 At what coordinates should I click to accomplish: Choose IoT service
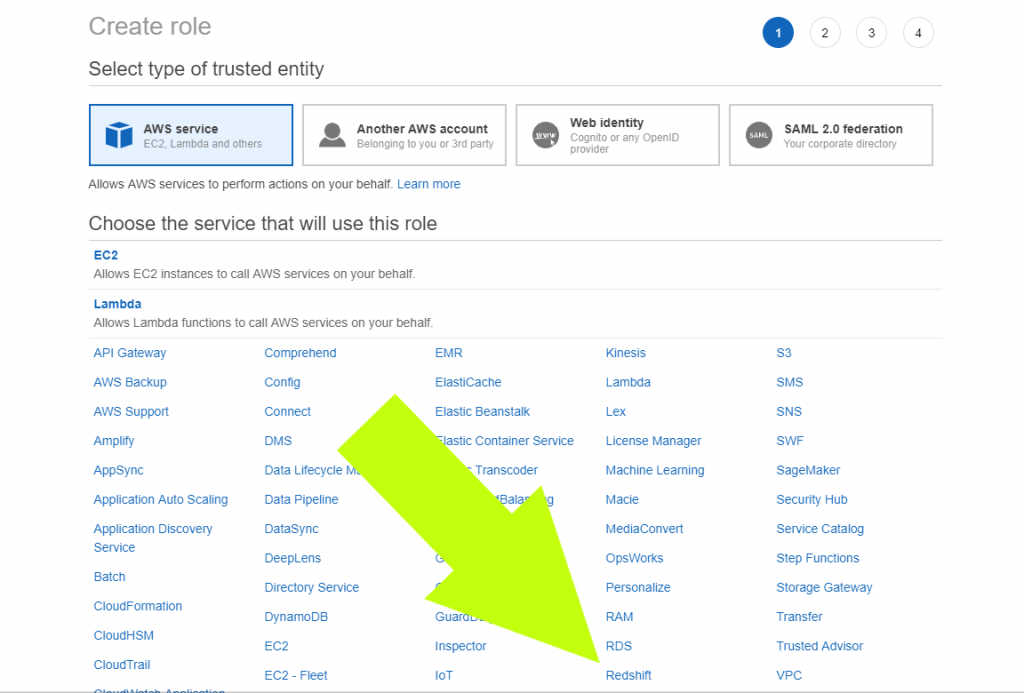click(444, 675)
